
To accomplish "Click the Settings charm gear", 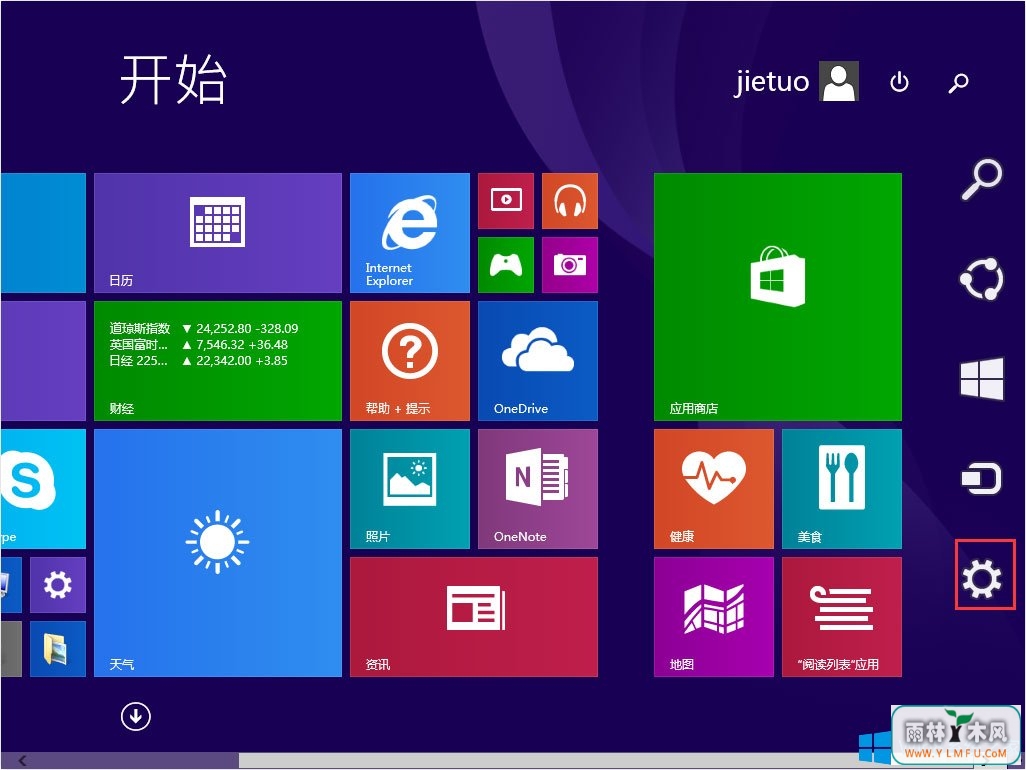I will [982, 578].
